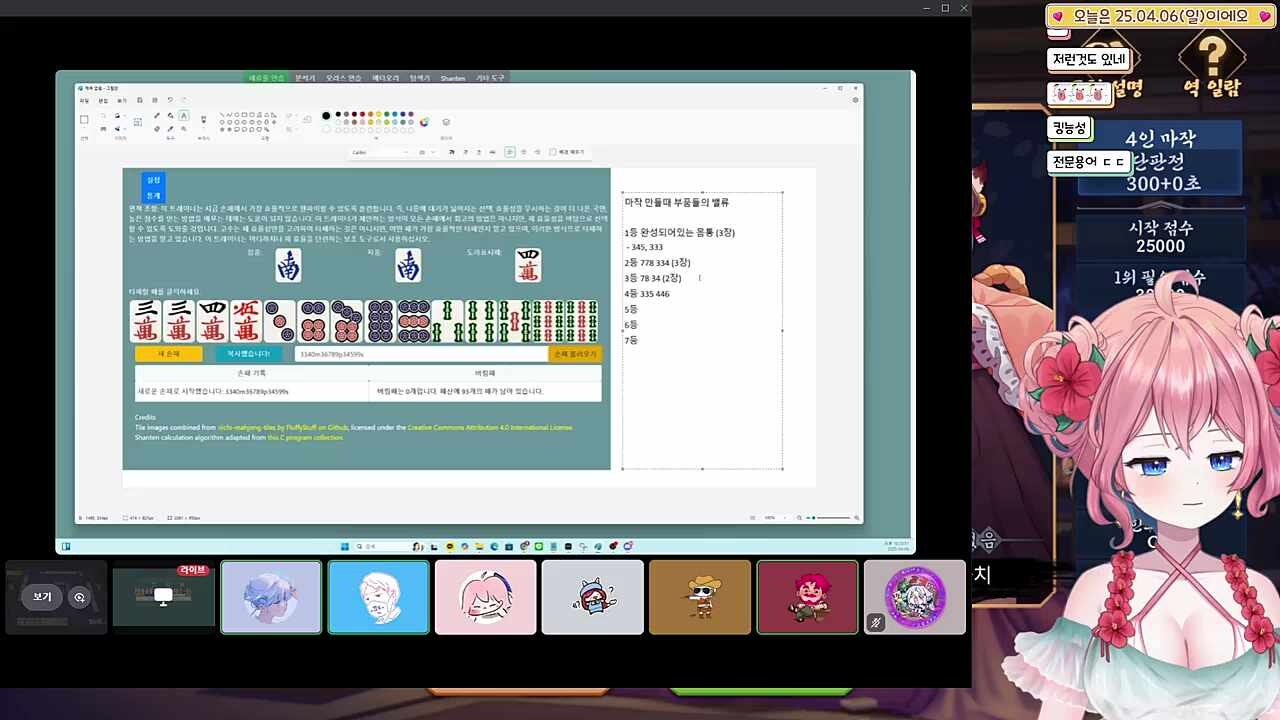1280x720 pixels.
Task: Open Paint settings gear icon
Action: [855, 100]
